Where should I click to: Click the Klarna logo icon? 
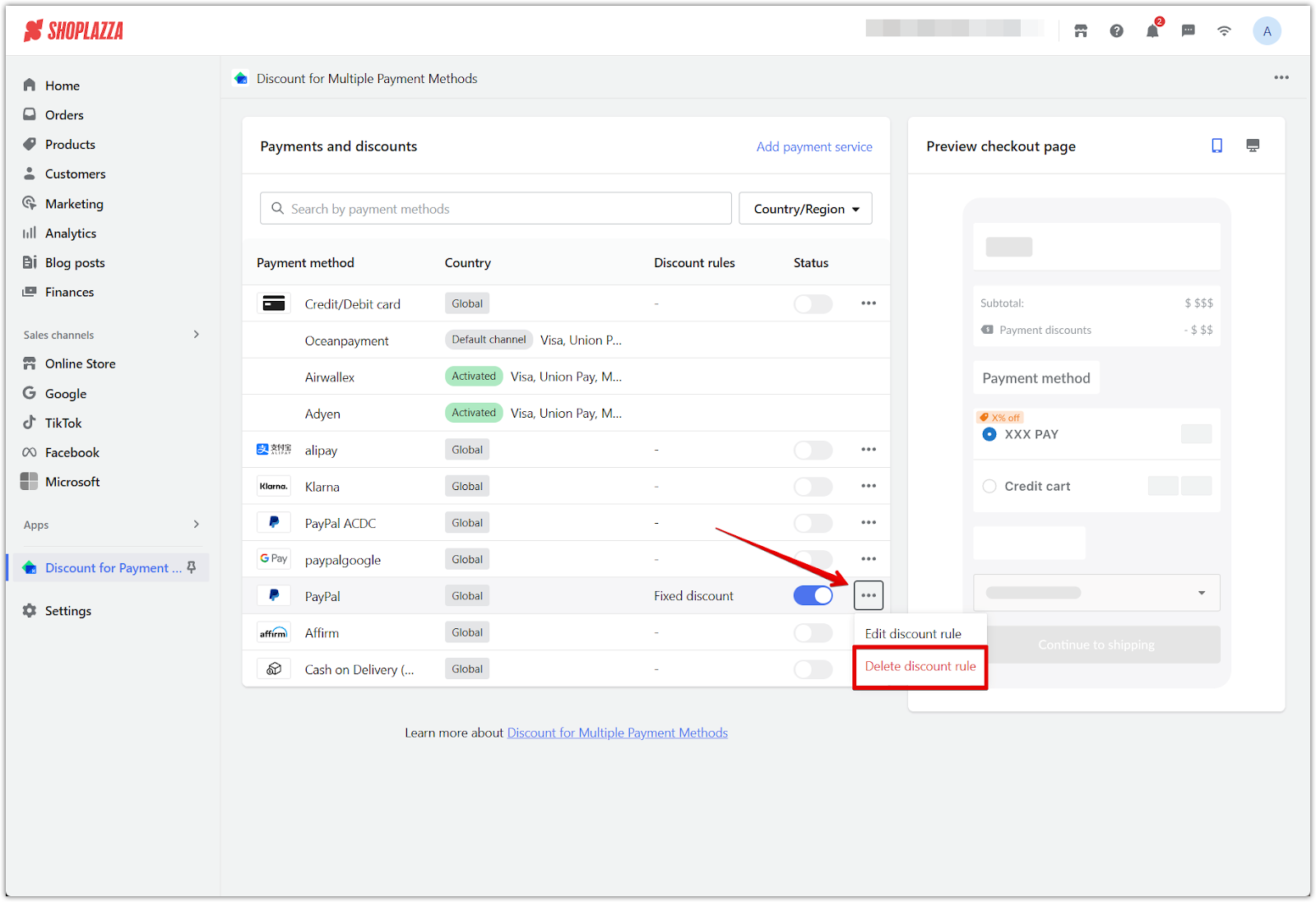click(274, 486)
